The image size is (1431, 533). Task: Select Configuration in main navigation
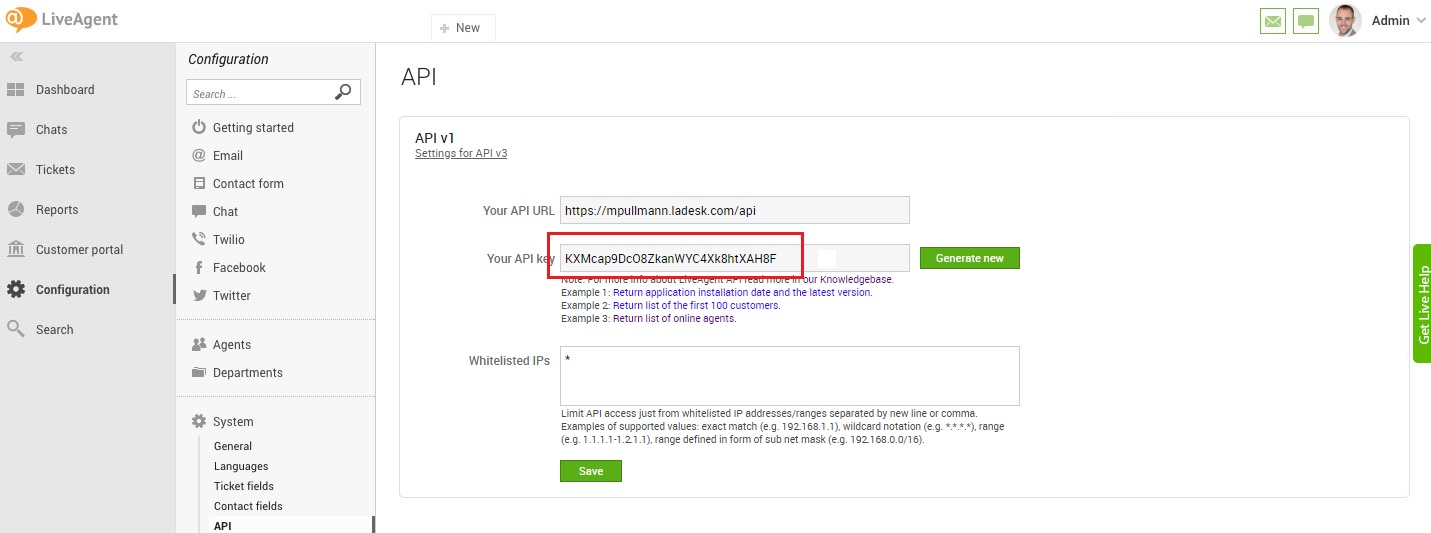[73, 290]
